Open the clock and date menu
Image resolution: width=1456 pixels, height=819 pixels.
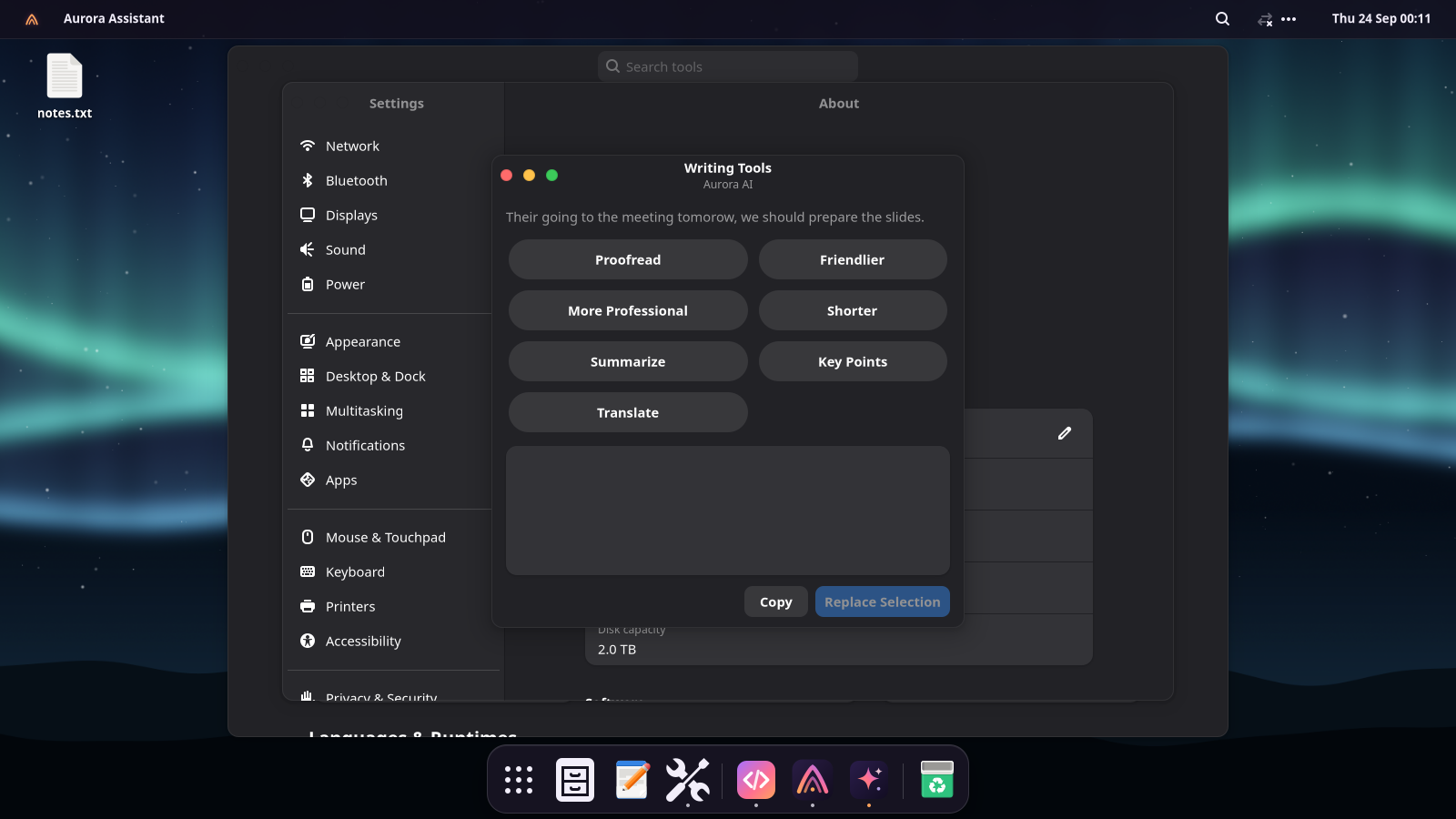(x=1381, y=18)
